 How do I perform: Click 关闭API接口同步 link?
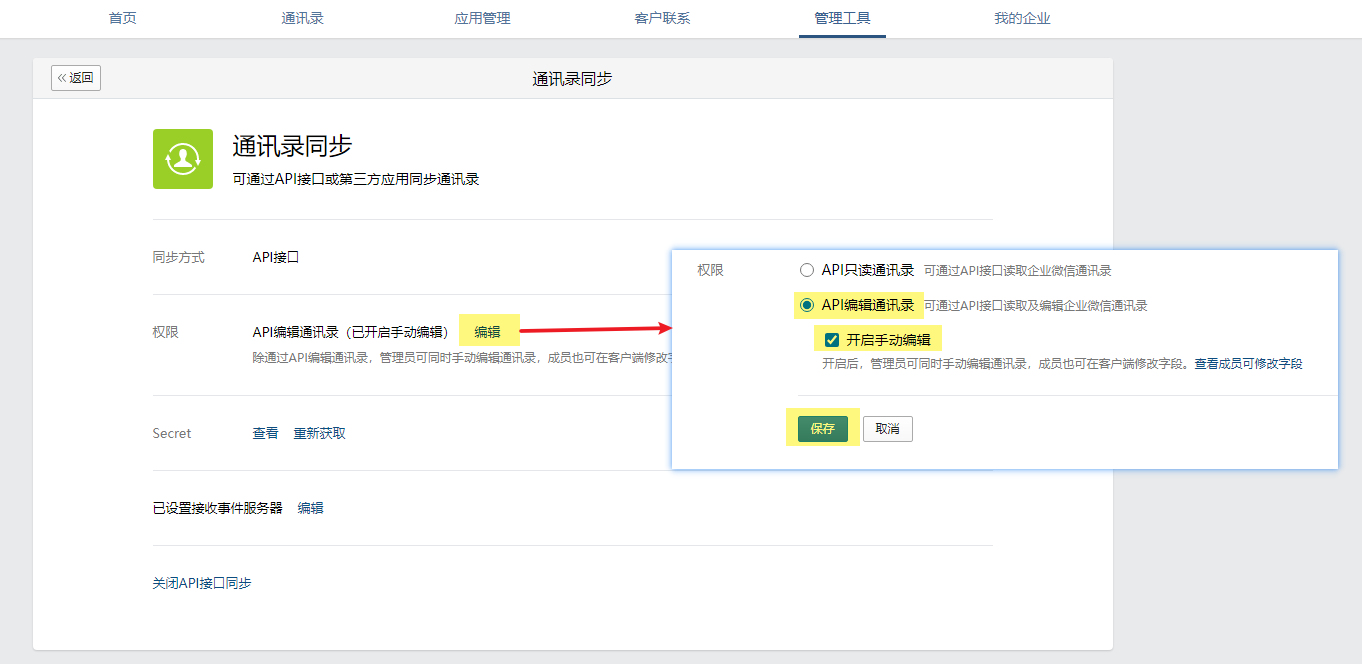click(x=202, y=583)
